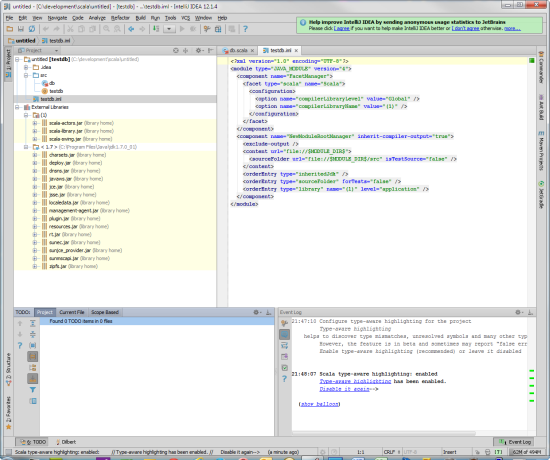Open the Project view selector dropdown
The width and height of the screenshot is (550, 460).
coord(38,51)
